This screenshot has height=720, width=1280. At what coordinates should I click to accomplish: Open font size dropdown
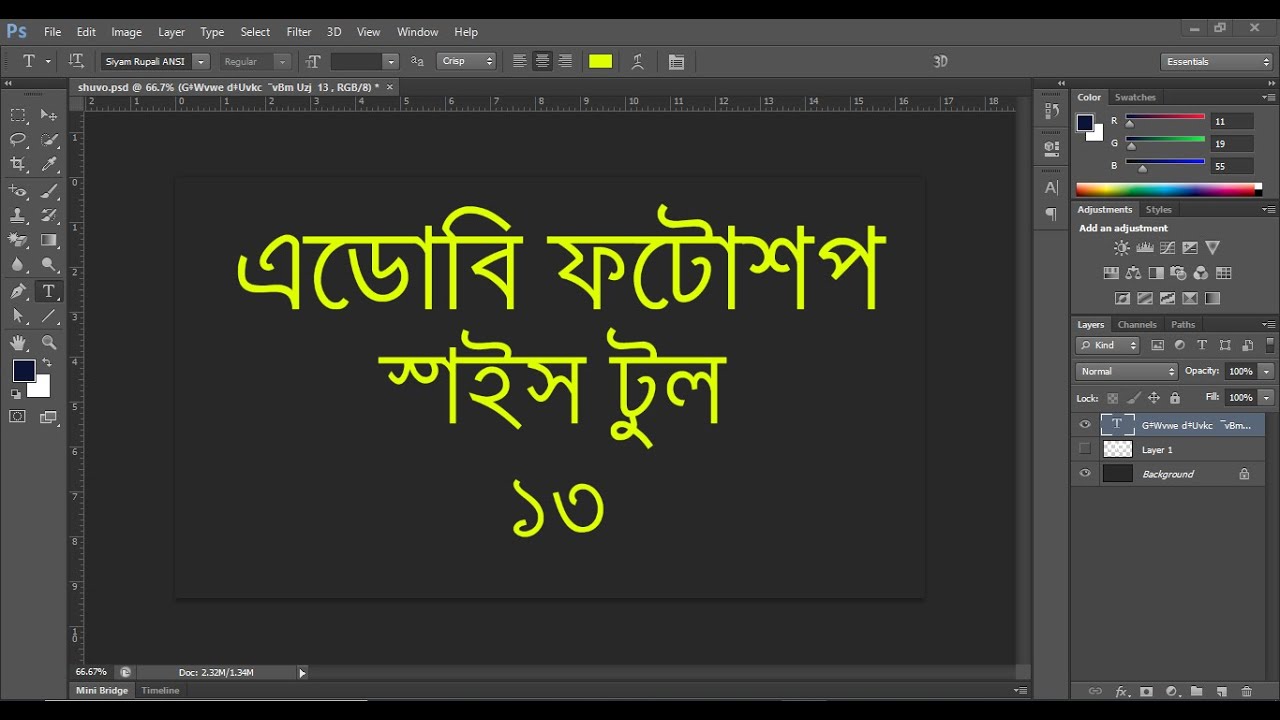point(391,62)
